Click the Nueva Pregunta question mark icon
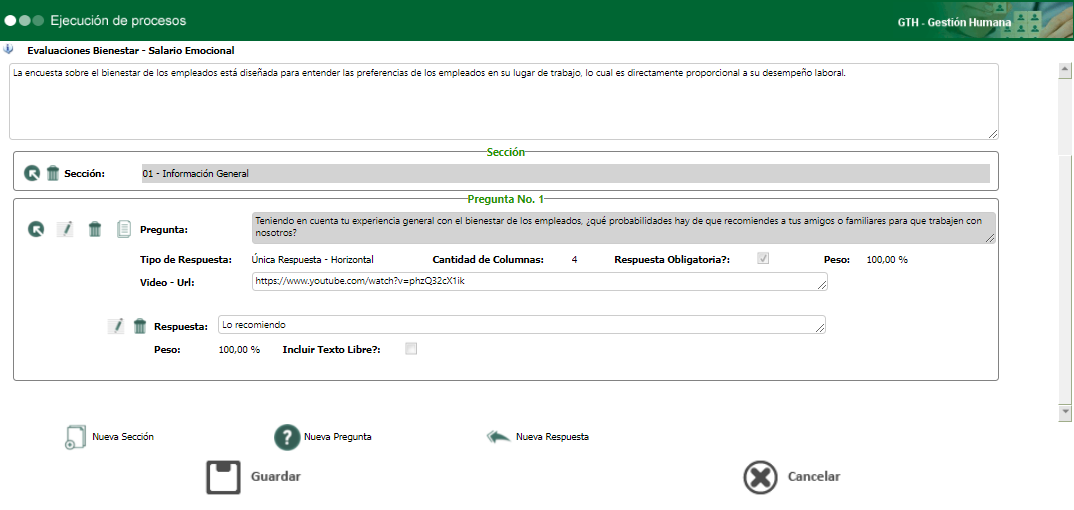This screenshot has height=510, width=1074. pos(288,437)
